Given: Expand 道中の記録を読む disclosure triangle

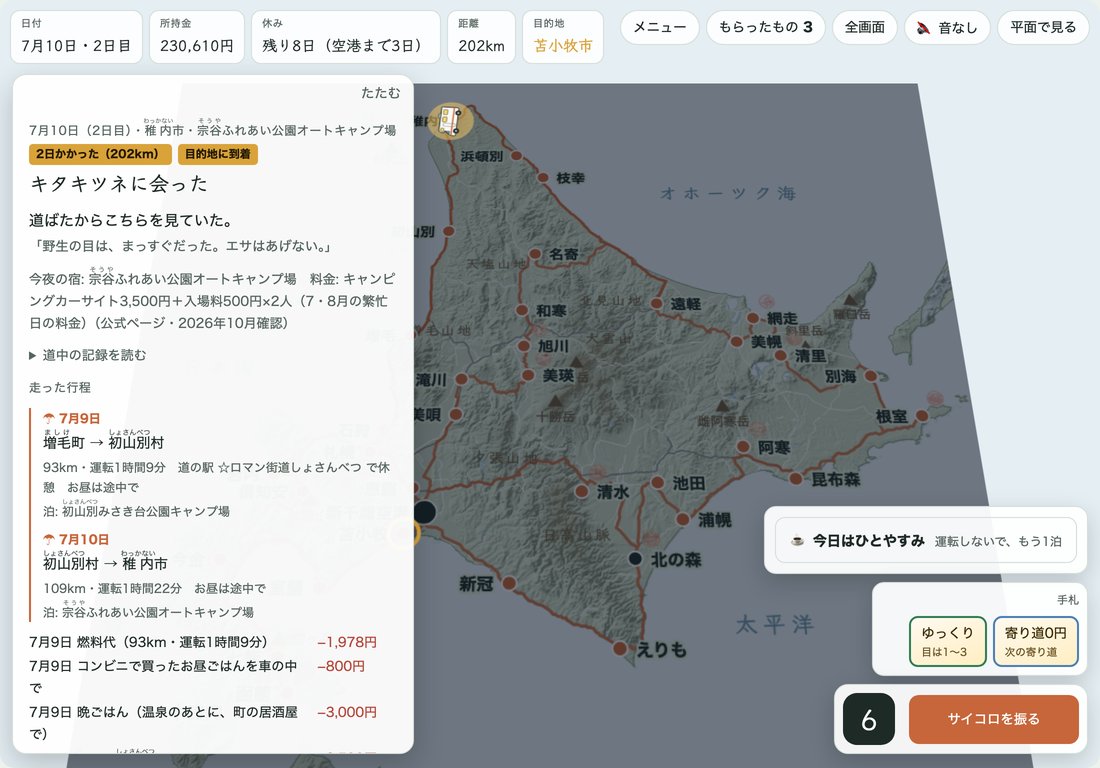Looking at the screenshot, I should pos(32,356).
